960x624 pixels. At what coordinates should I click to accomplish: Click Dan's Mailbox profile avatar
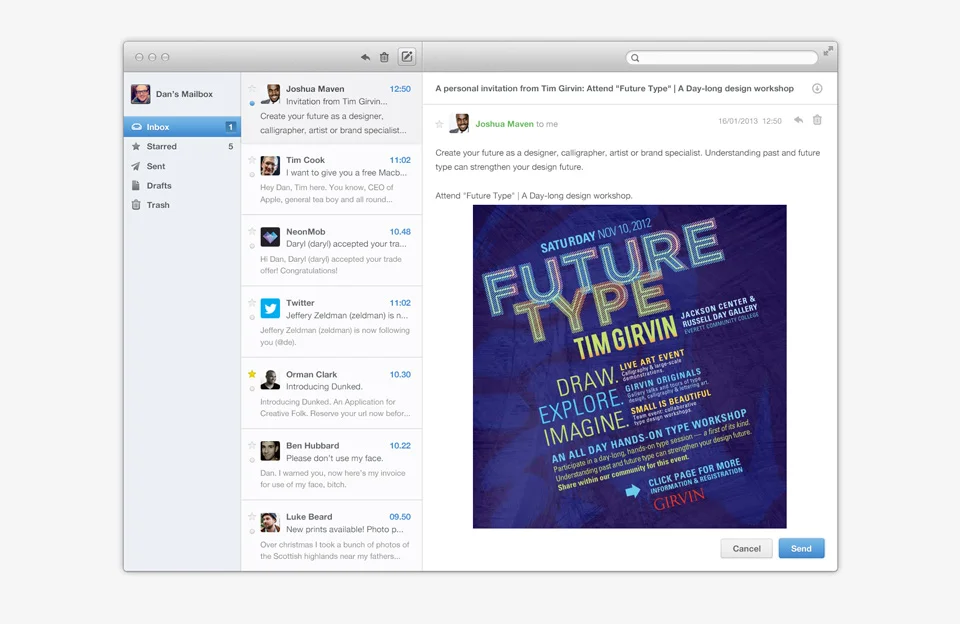[x=140, y=94]
